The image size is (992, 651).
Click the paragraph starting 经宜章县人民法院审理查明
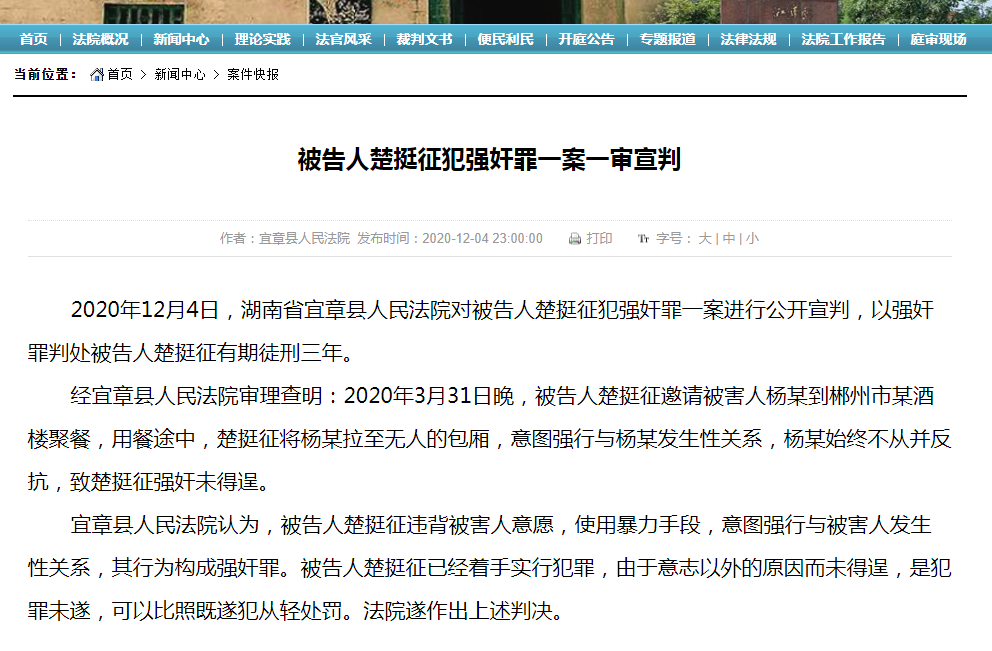[489, 438]
